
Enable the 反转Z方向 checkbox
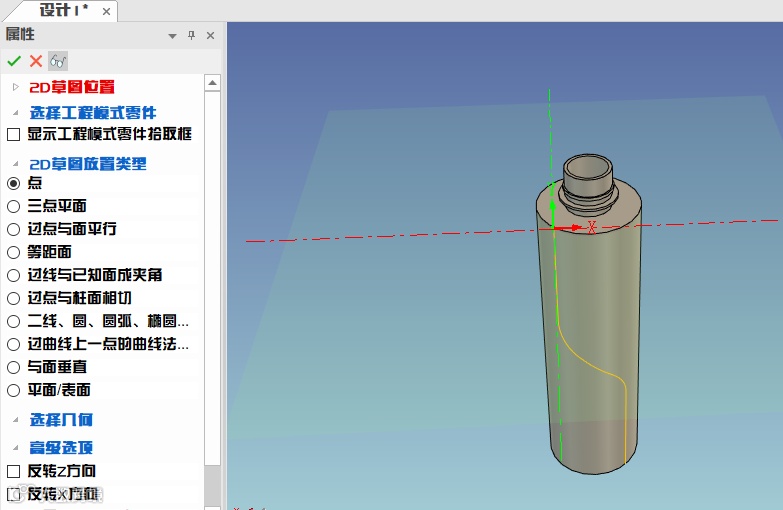pyautogui.click(x=13, y=471)
